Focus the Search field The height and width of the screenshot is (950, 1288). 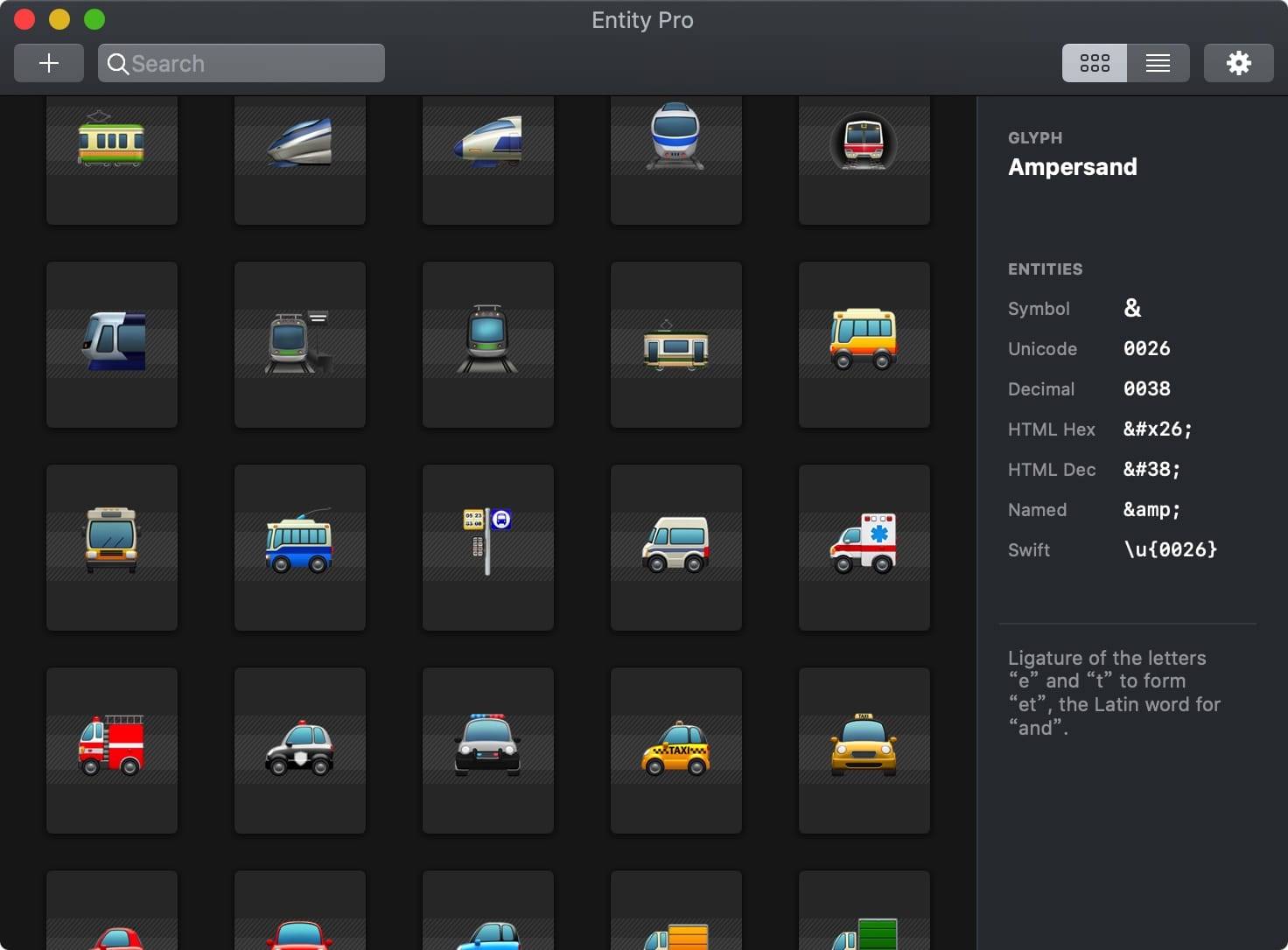pos(241,63)
